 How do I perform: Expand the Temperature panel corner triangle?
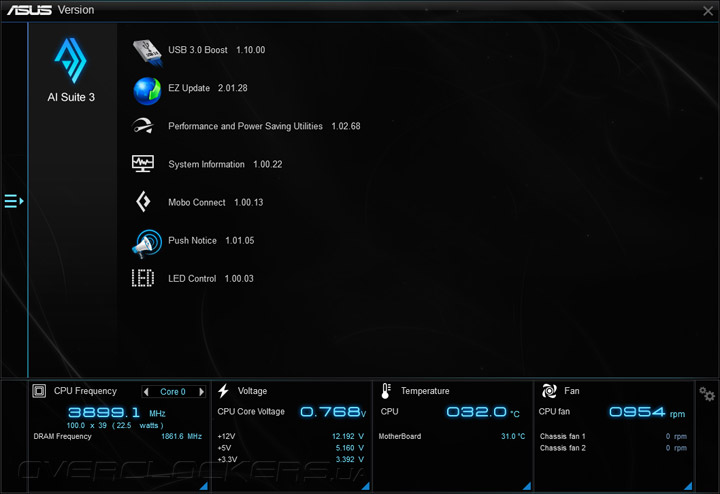tap(527, 486)
